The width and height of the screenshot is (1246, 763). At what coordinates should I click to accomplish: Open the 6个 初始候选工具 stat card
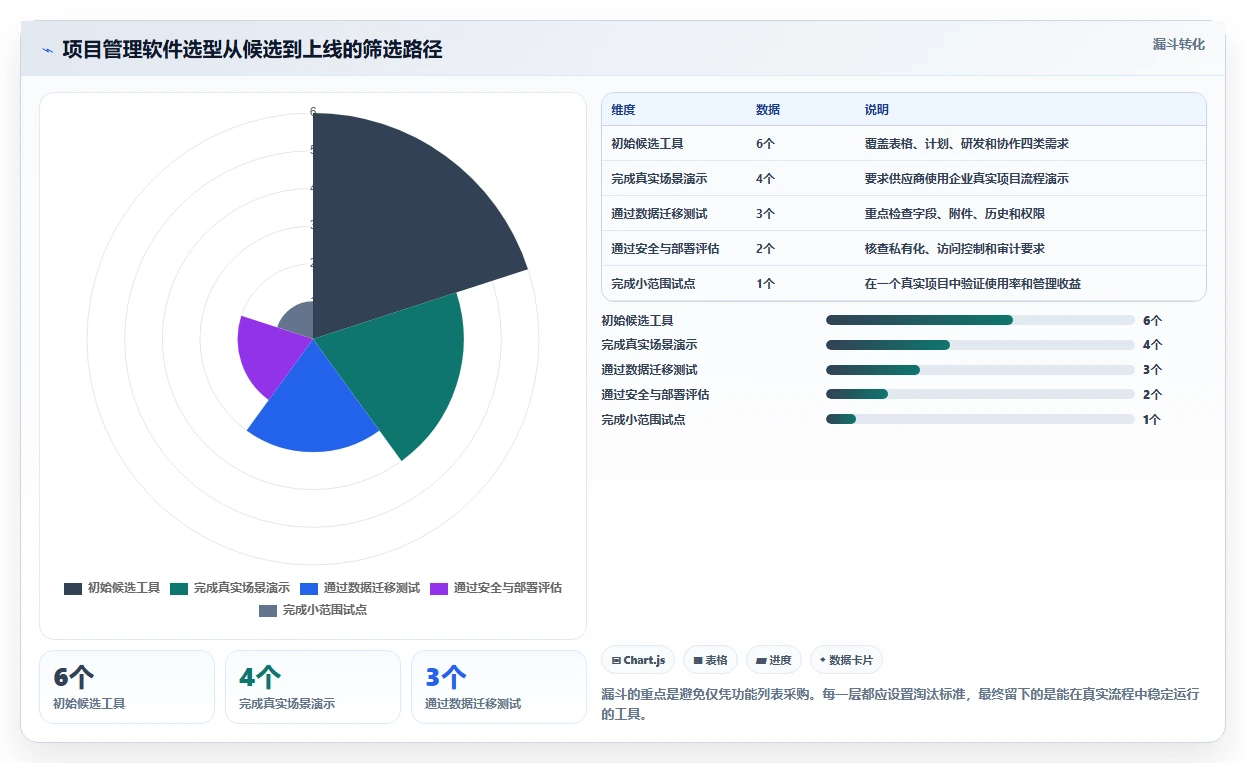(x=127, y=687)
